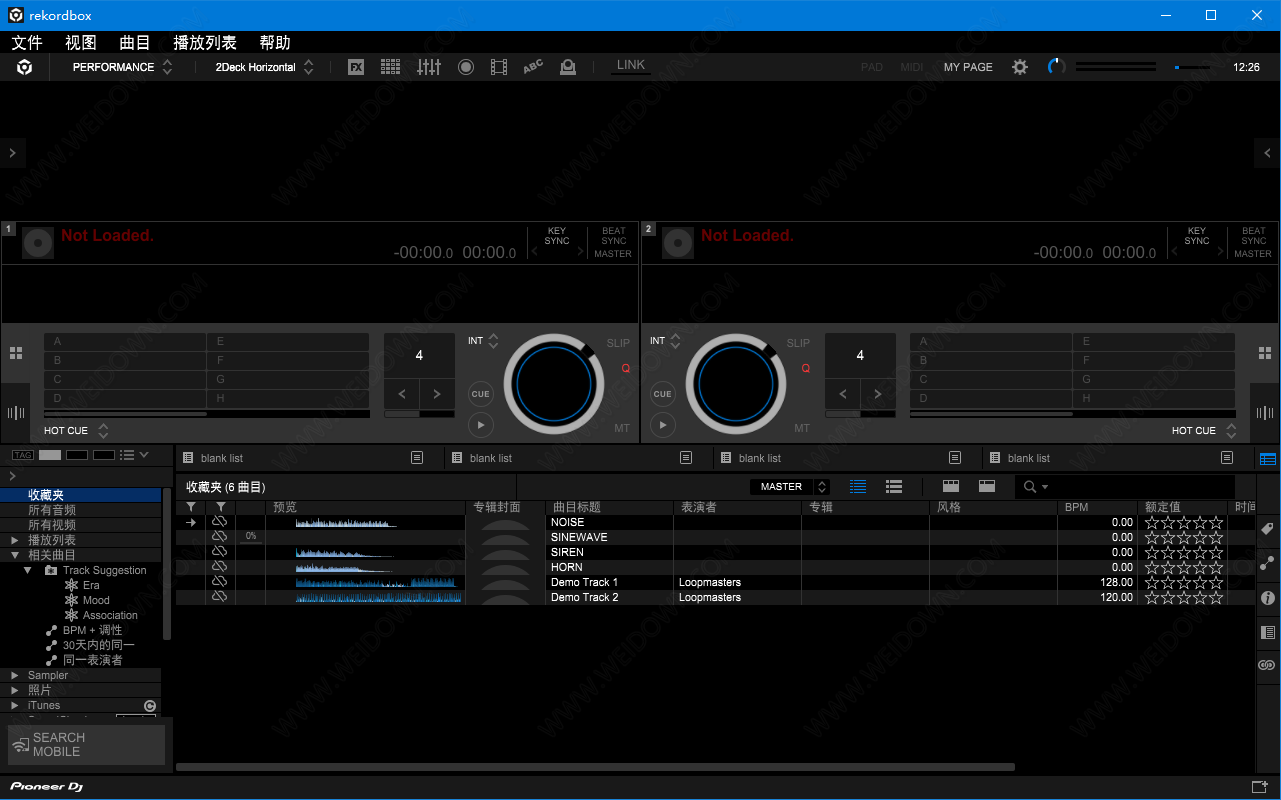
Task: Click the CUE button on deck 1
Action: click(x=481, y=394)
